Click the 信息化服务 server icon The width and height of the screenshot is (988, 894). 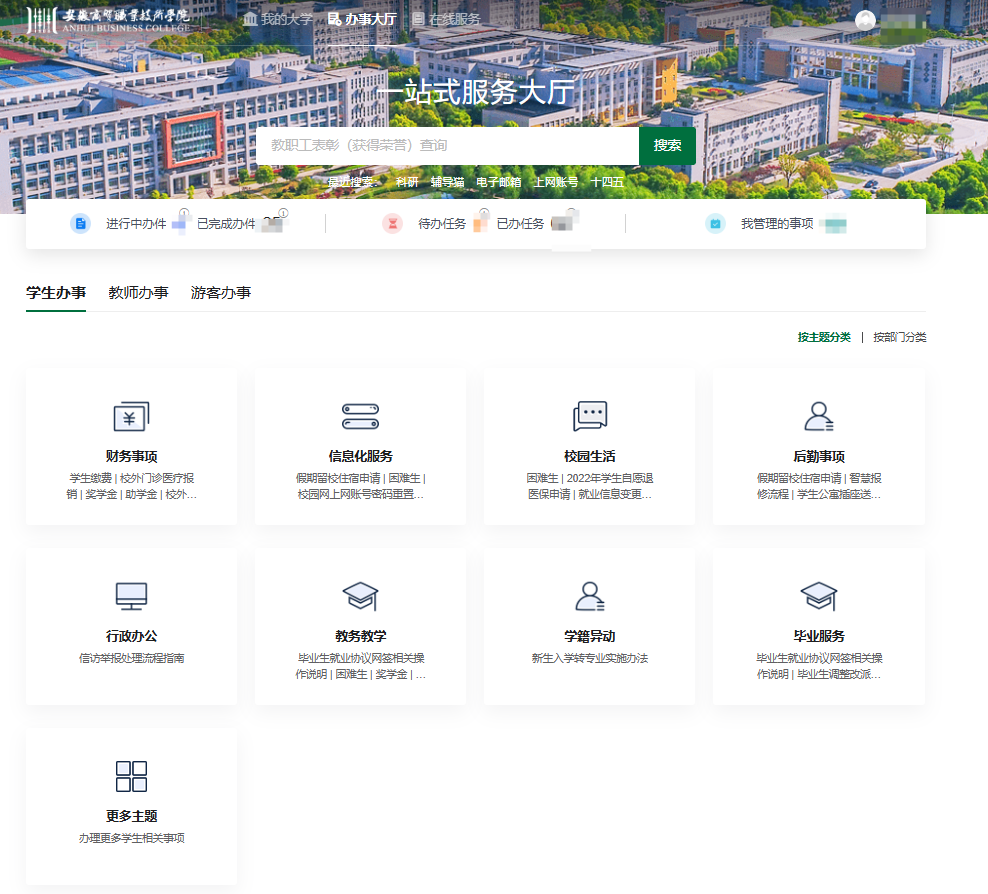(x=360, y=416)
